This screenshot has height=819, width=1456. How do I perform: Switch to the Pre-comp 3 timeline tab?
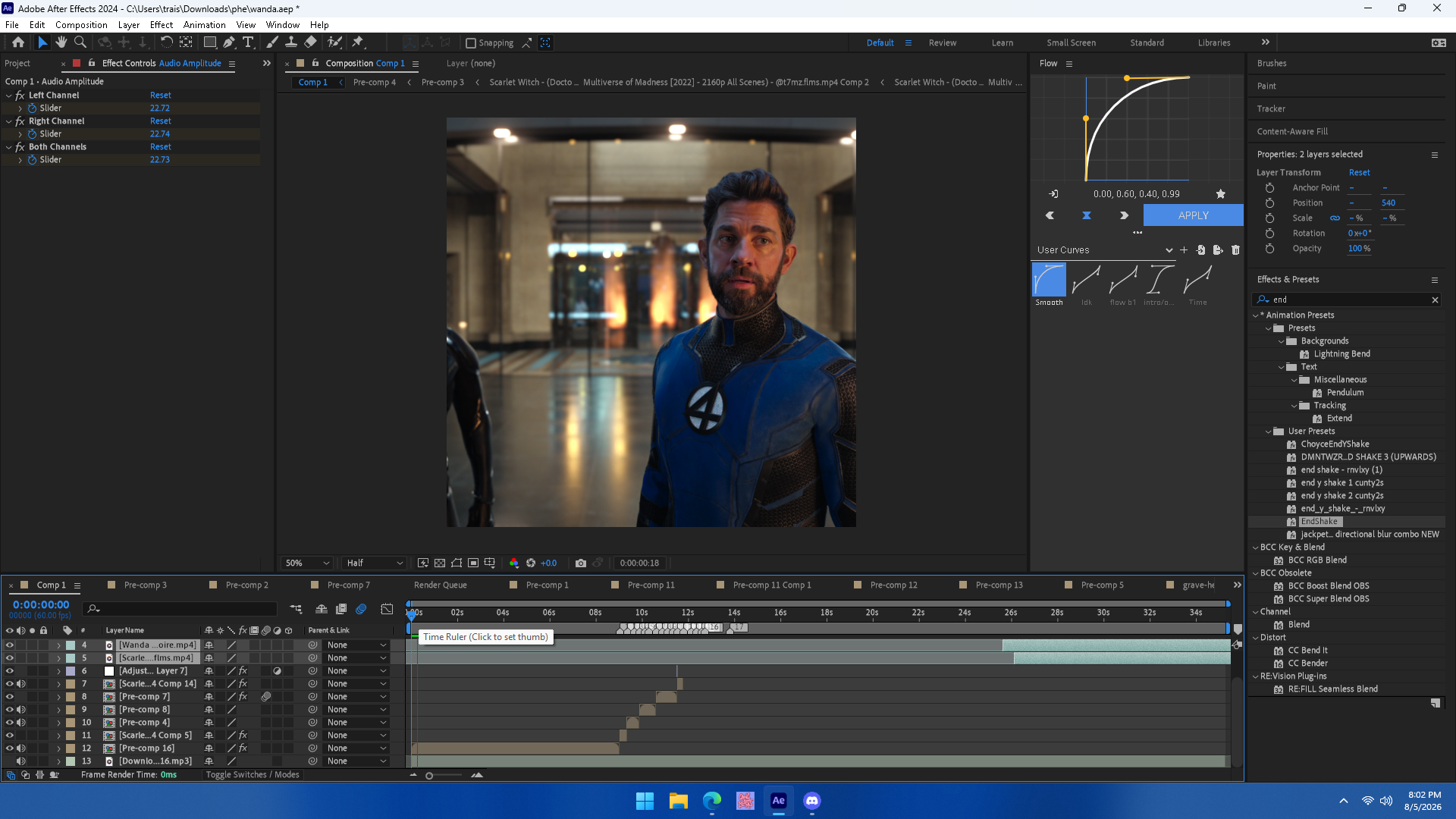point(145,585)
